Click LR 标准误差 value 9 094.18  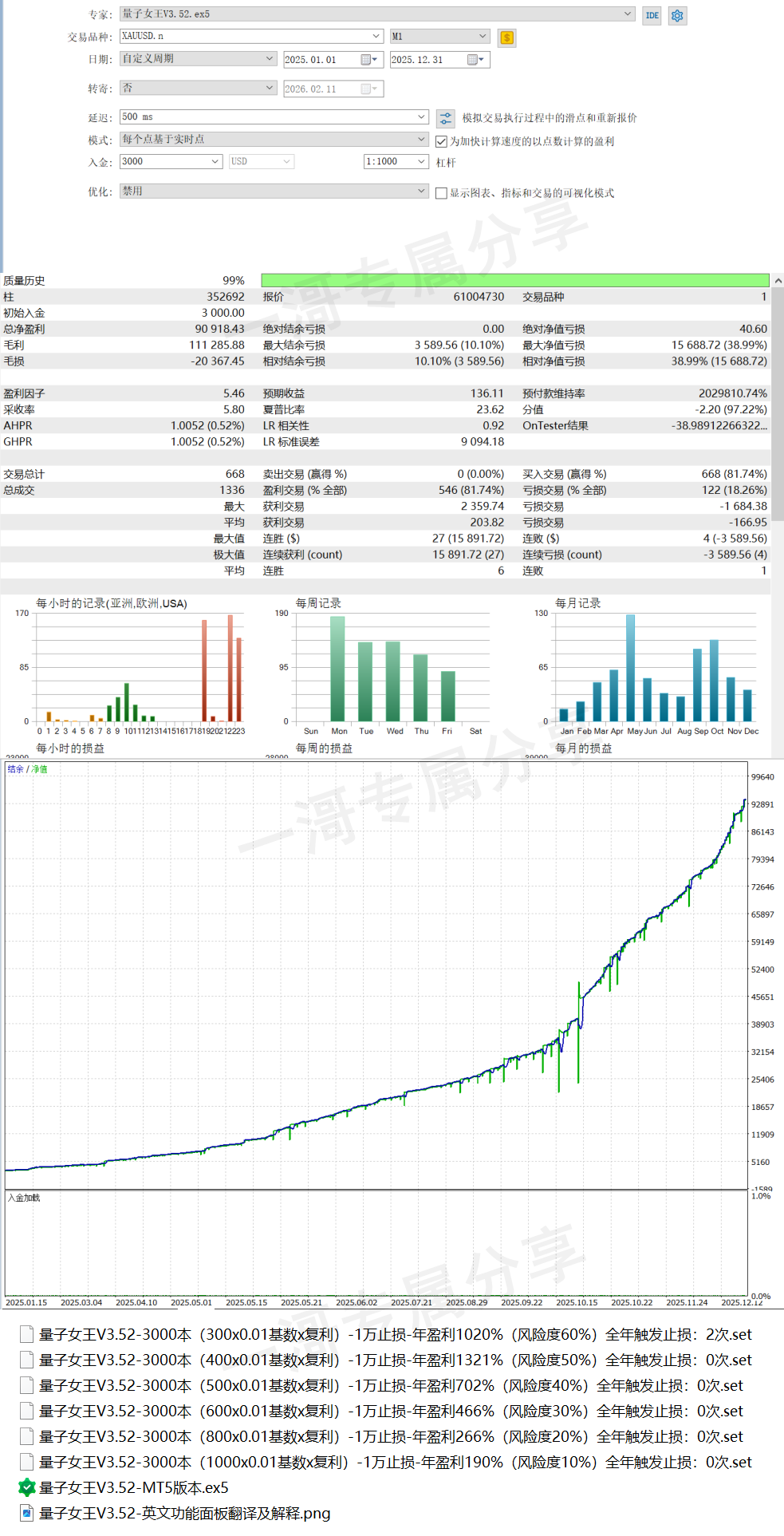tap(483, 441)
